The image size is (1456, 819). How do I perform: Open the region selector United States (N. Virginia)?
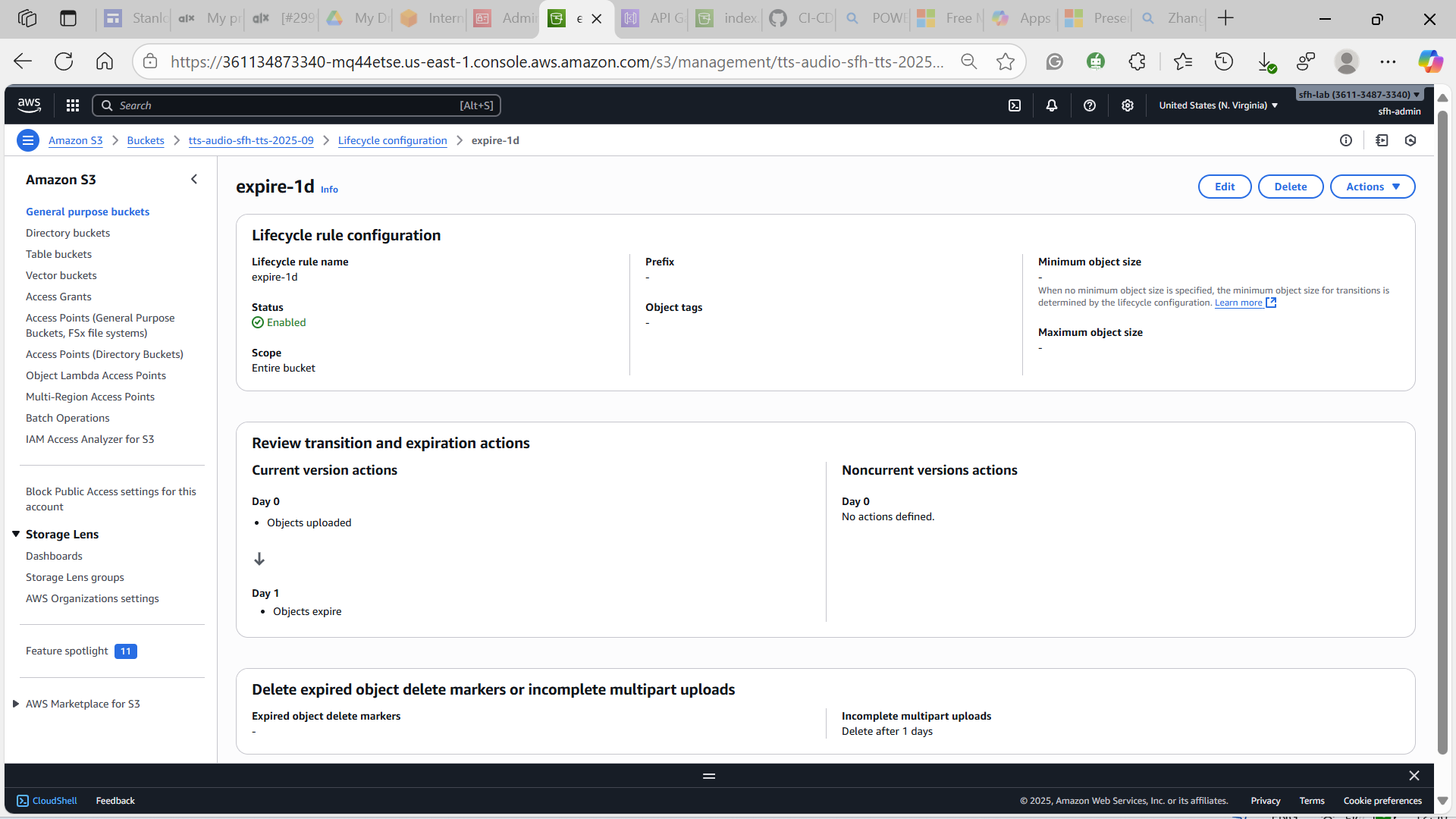pos(1218,105)
